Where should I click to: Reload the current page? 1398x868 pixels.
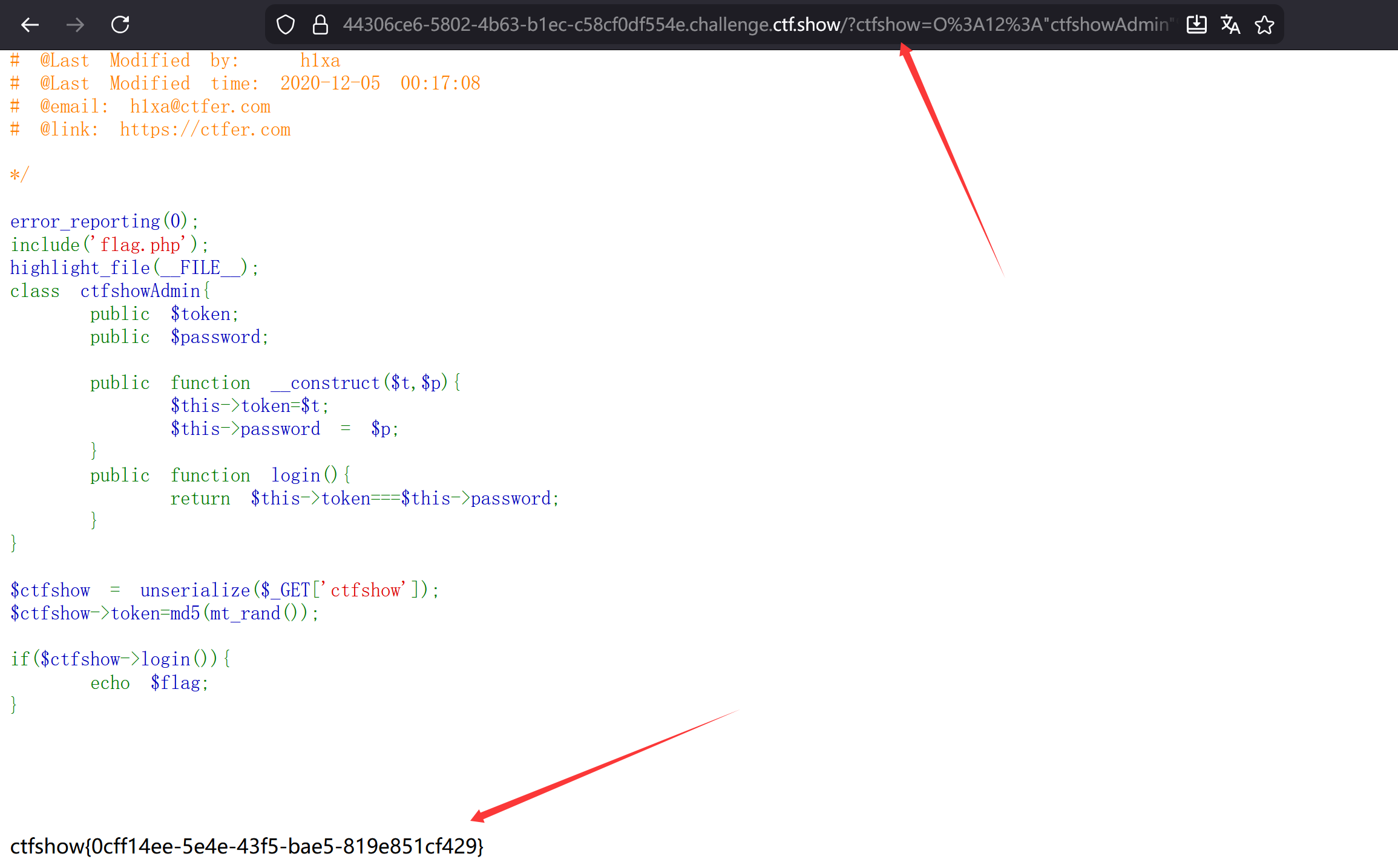(x=120, y=25)
